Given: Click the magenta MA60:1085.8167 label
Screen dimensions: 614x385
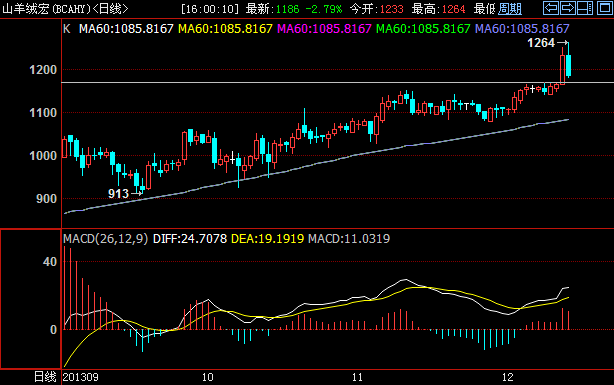Looking at the screenshot, I should [x=324, y=29].
